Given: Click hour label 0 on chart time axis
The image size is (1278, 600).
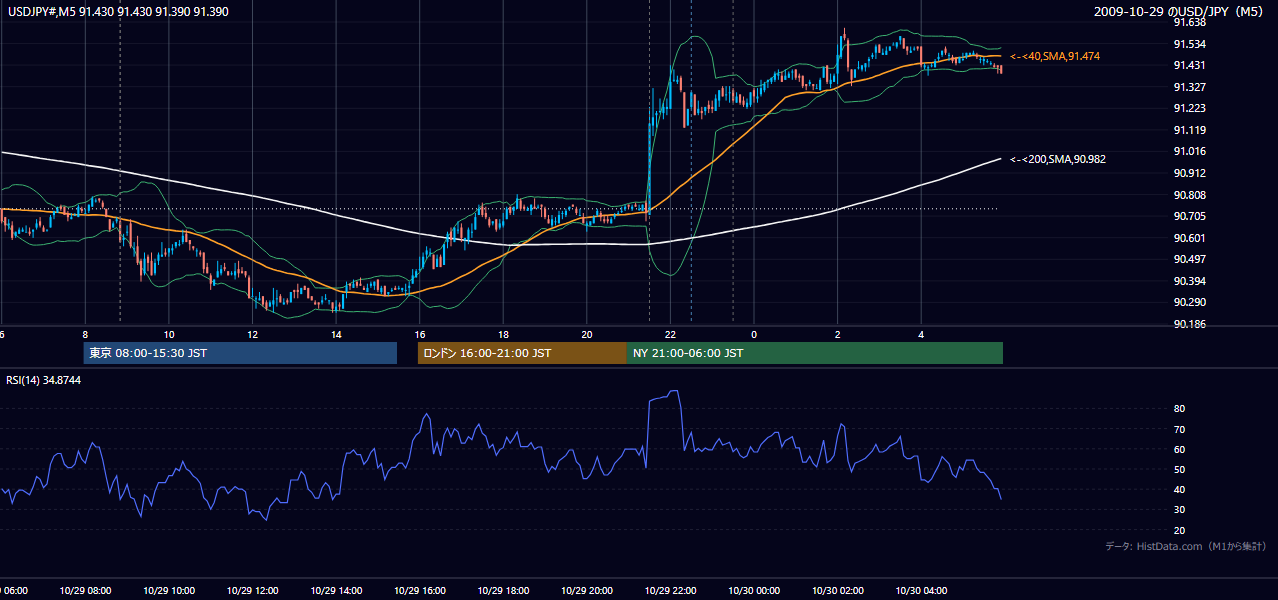Looking at the screenshot, I should (754, 334).
